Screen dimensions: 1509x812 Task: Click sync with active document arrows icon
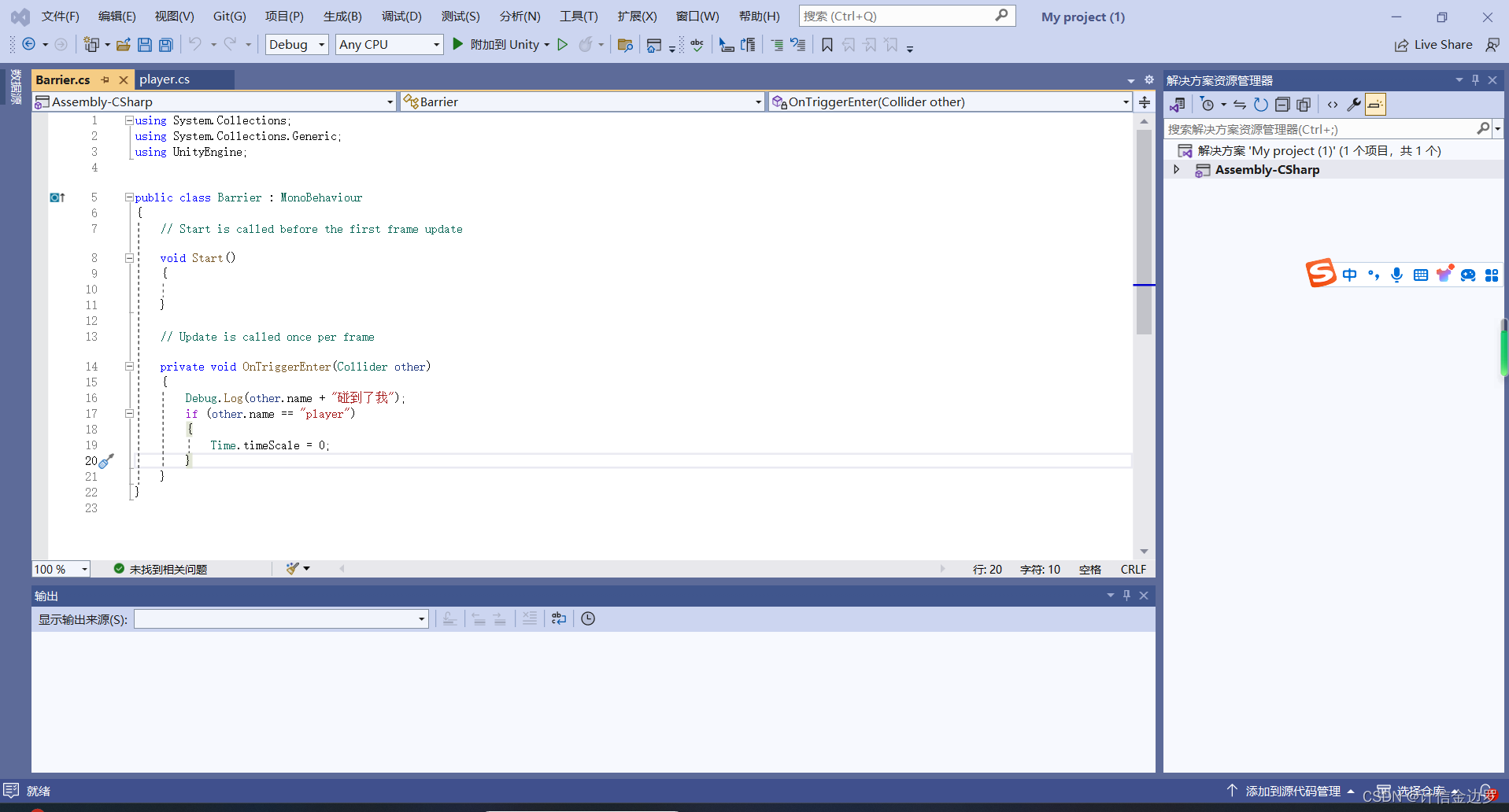(x=1240, y=105)
